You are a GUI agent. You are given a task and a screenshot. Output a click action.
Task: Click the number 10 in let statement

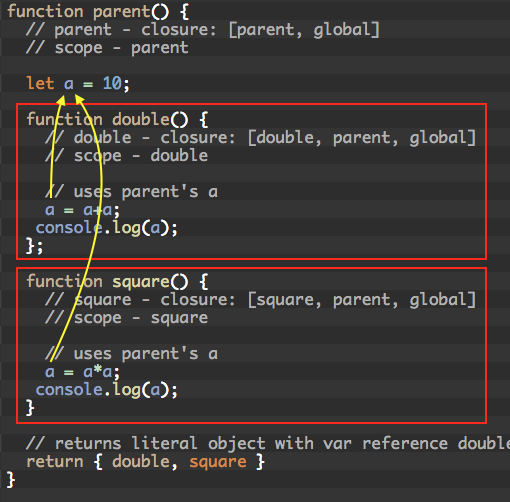[x=112, y=83]
